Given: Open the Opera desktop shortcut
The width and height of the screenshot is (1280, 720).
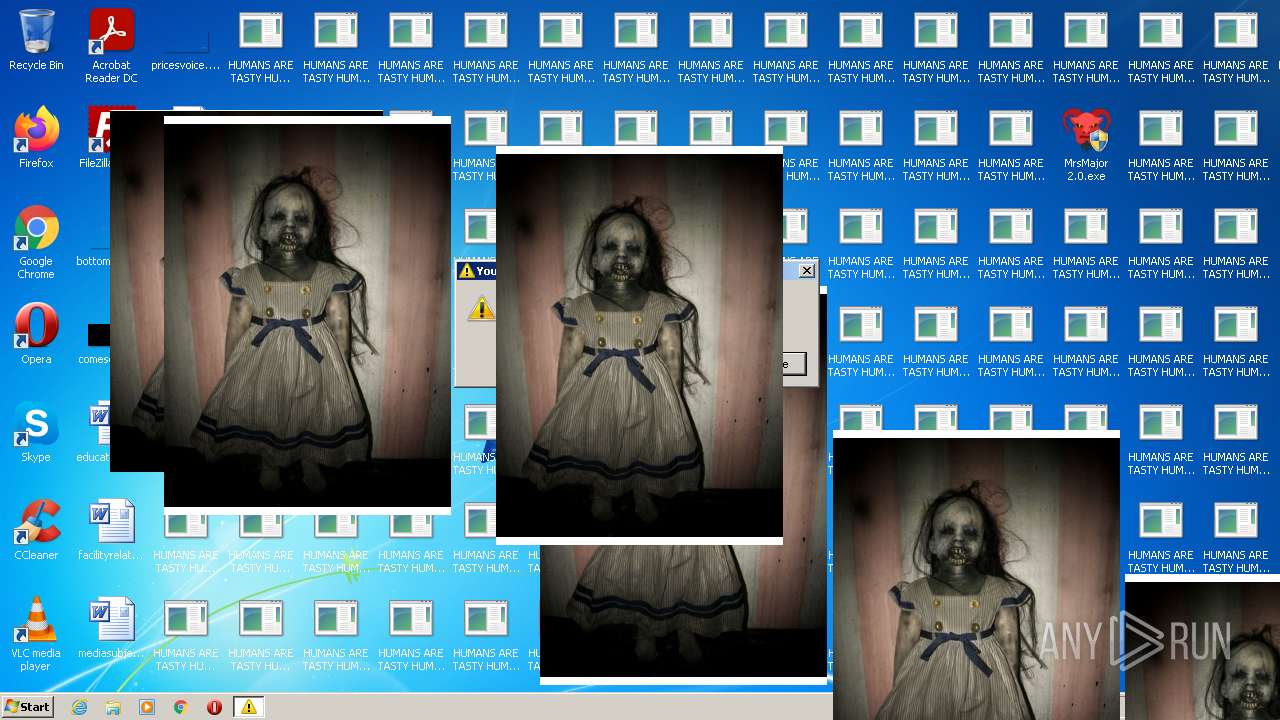Looking at the screenshot, I should click(x=36, y=334).
